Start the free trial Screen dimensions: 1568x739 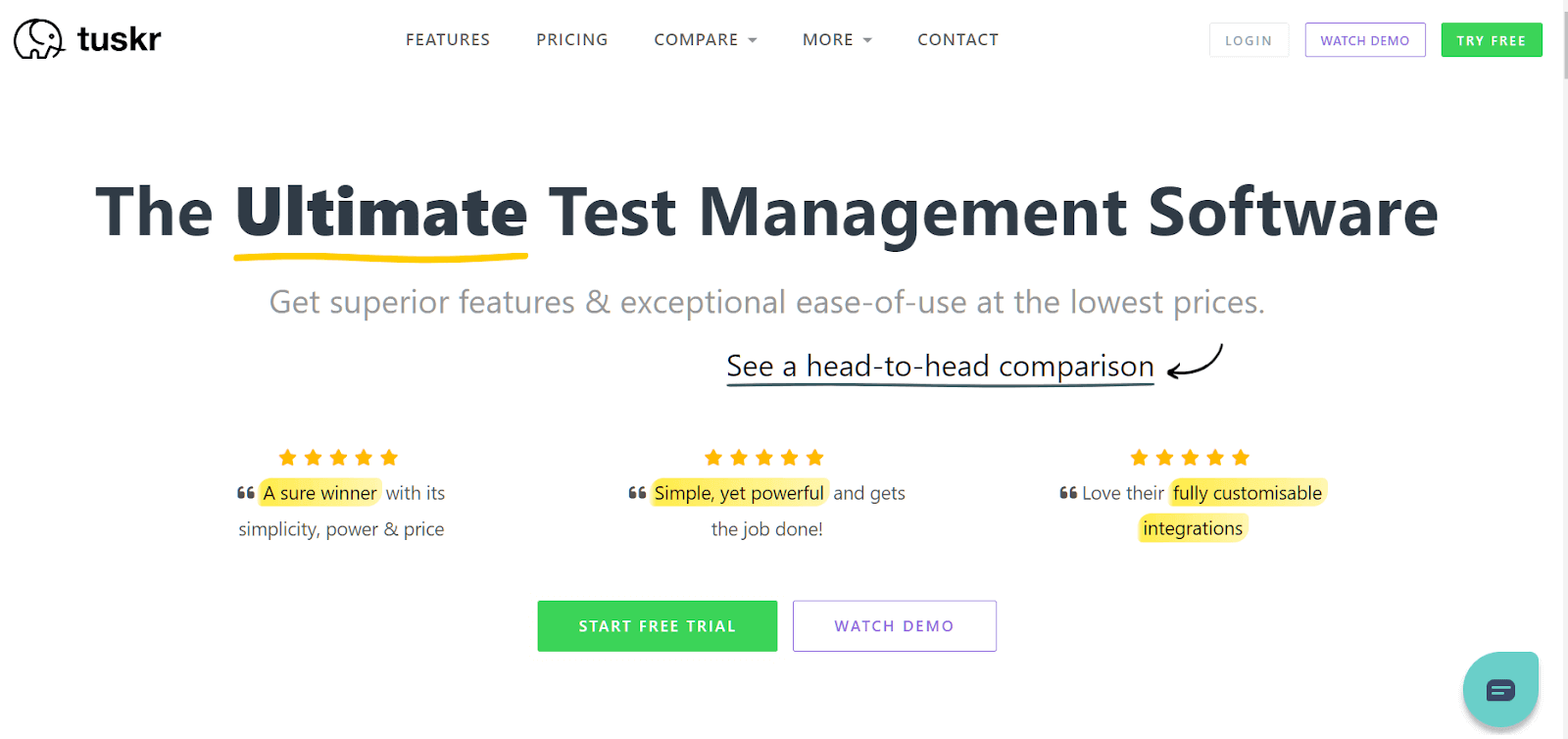pyautogui.click(x=657, y=626)
